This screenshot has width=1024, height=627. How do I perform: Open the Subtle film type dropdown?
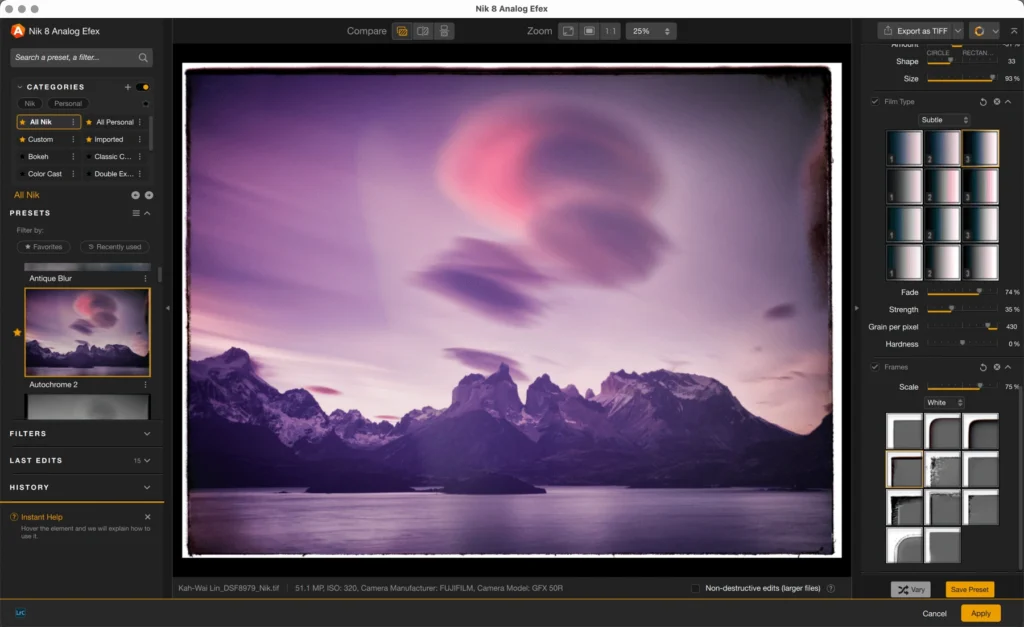[x=943, y=120]
